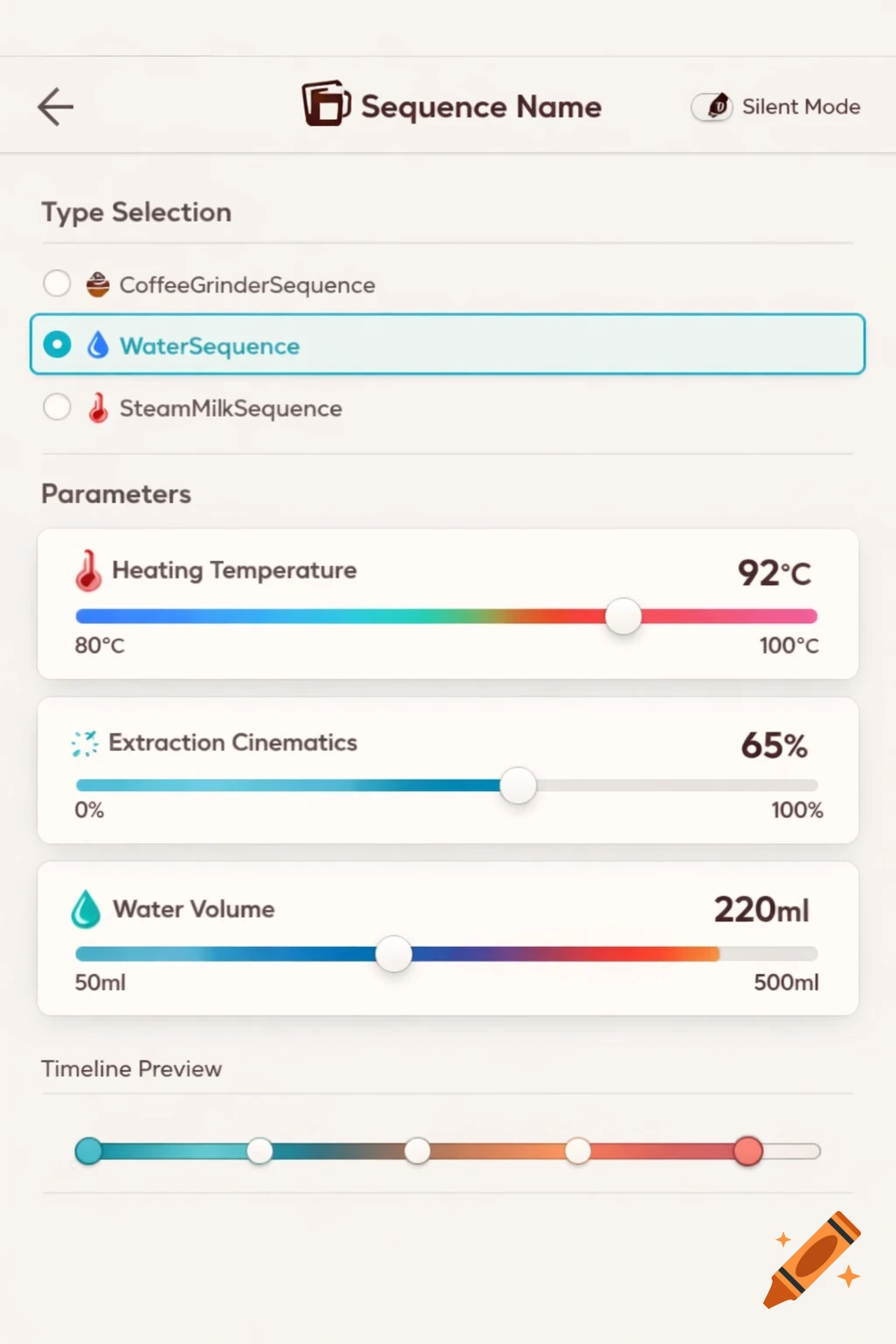Click the back arrow in the header
The height and width of the screenshot is (1344, 896).
(x=55, y=106)
